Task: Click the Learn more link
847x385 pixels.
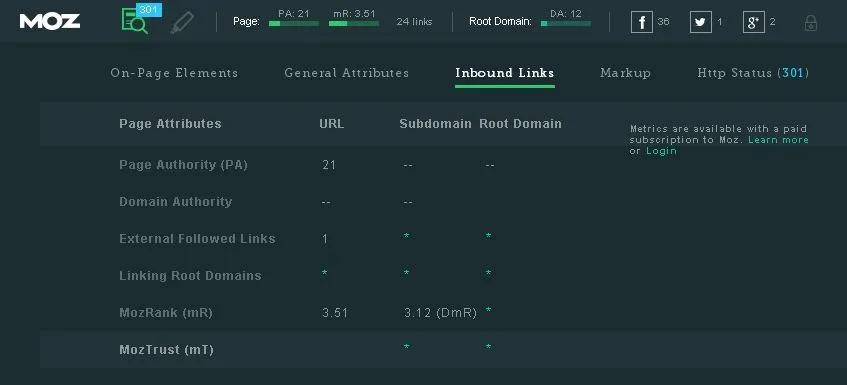Action: point(778,140)
